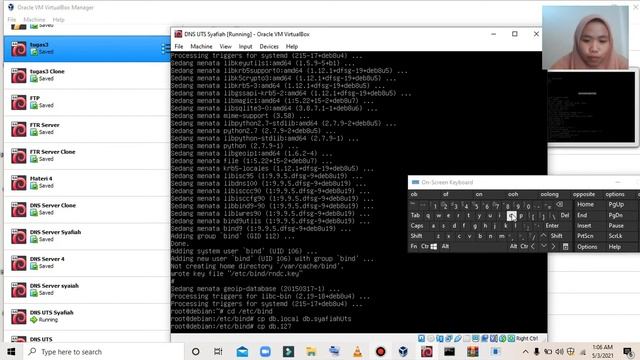The height and width of the screenshot is (360, 640).
Task: Tap the up arrow key on On-Screen Keyboard
Action: coord(543,236)
